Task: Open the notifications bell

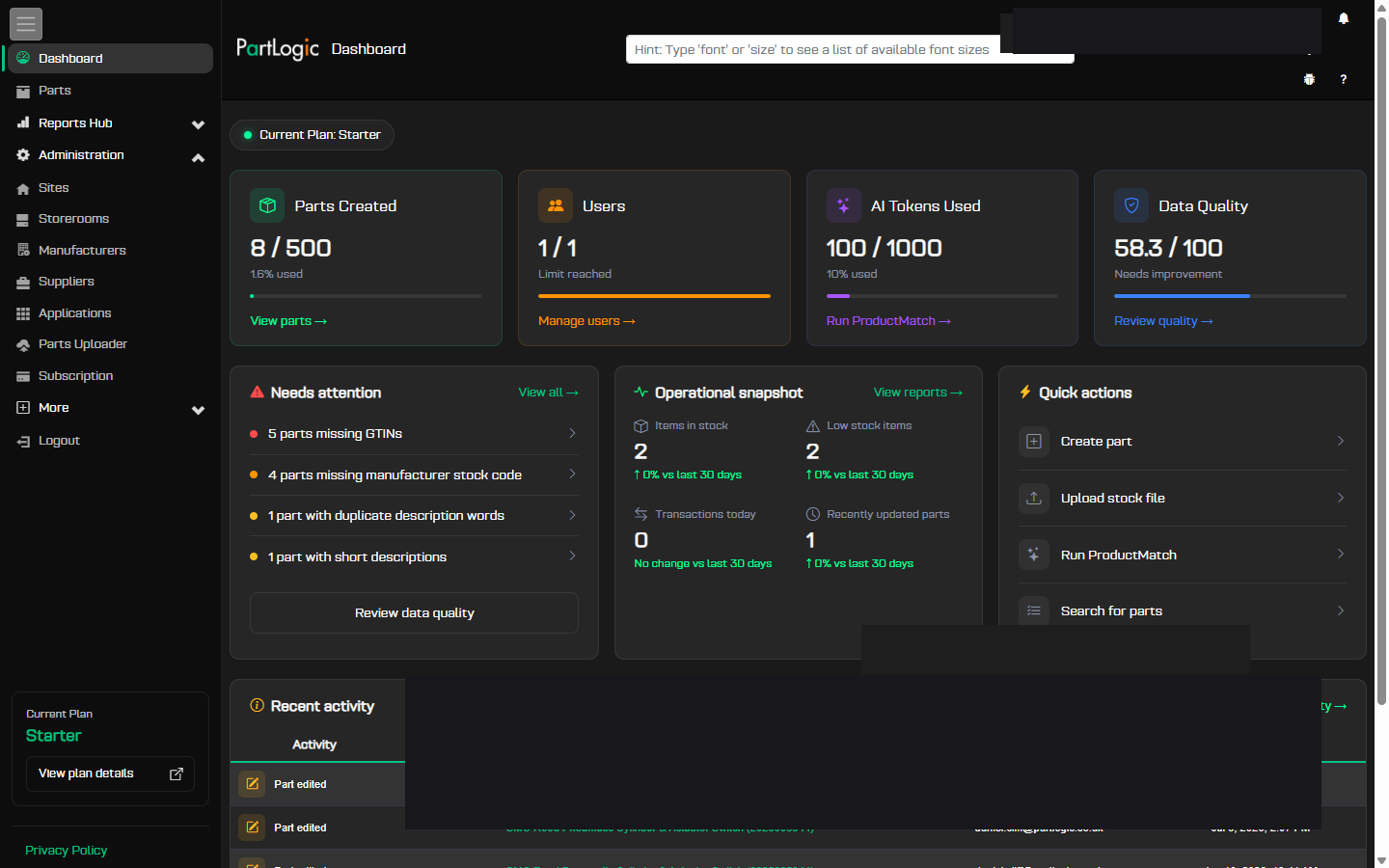Action: point(1344,18)
